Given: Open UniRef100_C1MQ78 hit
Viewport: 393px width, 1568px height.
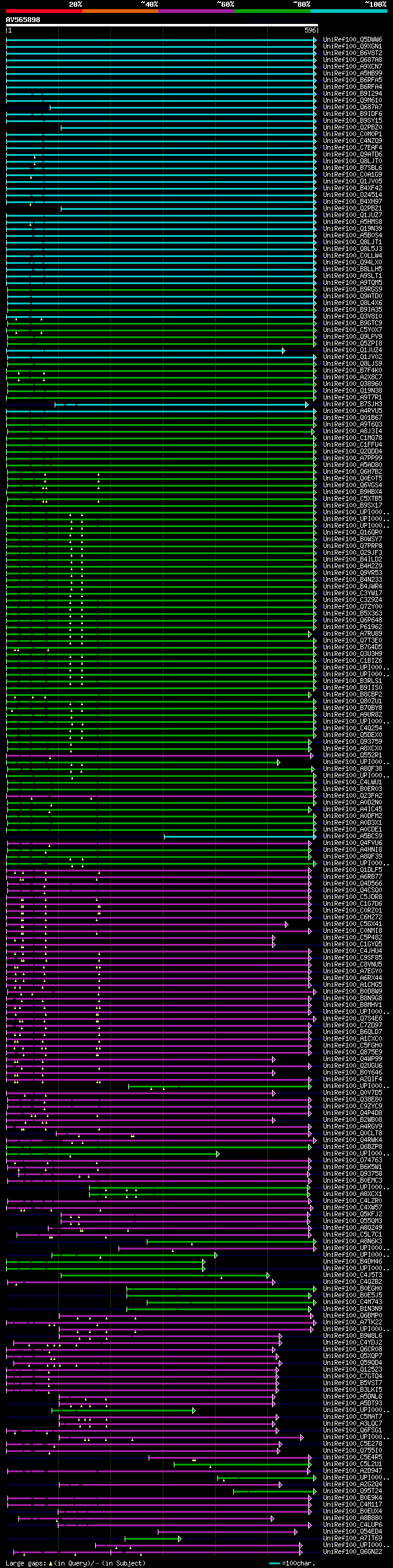Looking at the screenshot, I should (x=352, y=438).
